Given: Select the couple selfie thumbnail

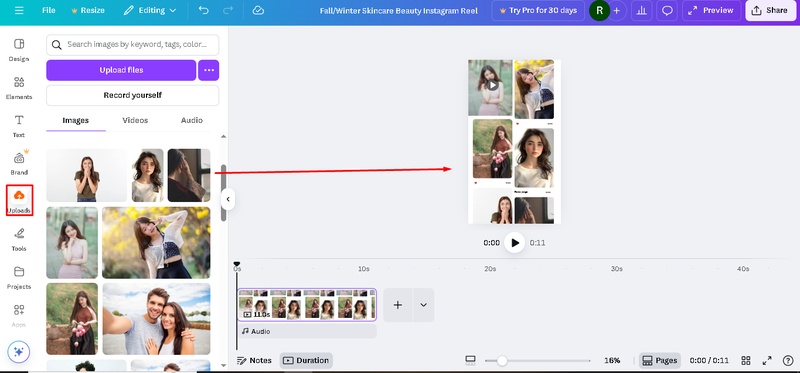Looking at the screenshot, I should pos(156,319).
